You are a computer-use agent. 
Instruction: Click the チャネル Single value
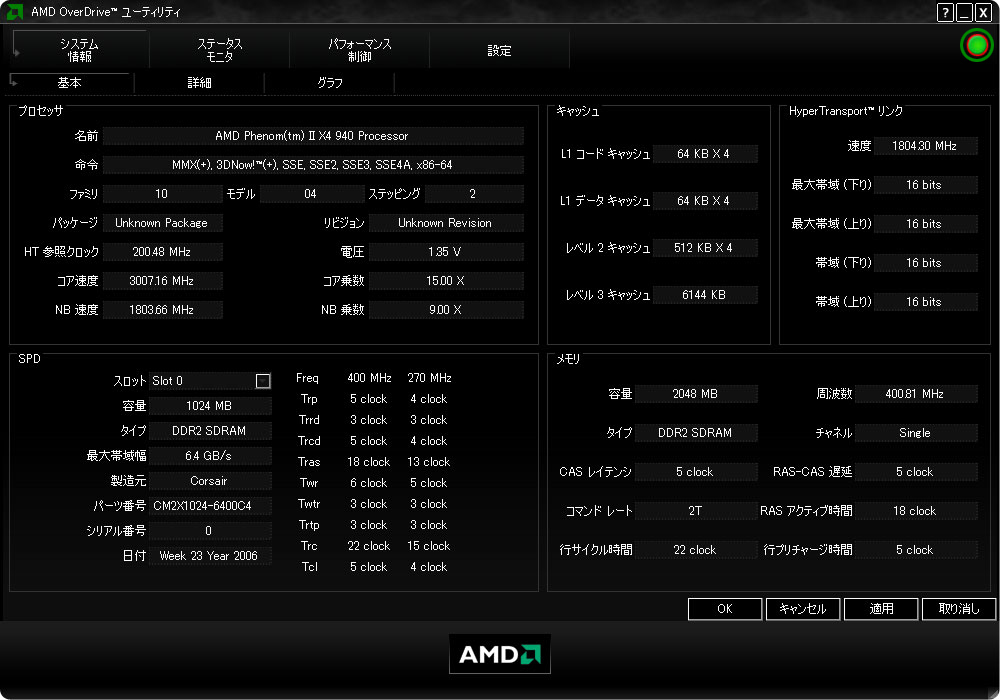tap(916, 433)
